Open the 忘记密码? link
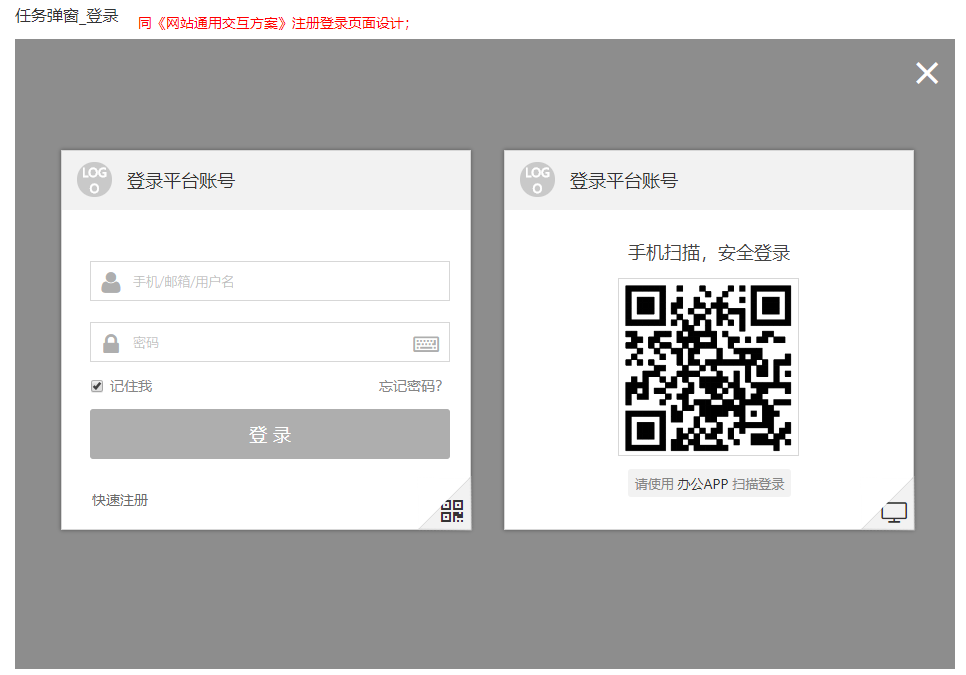Viewport: 966px width, 675px height. coord(410,386)
